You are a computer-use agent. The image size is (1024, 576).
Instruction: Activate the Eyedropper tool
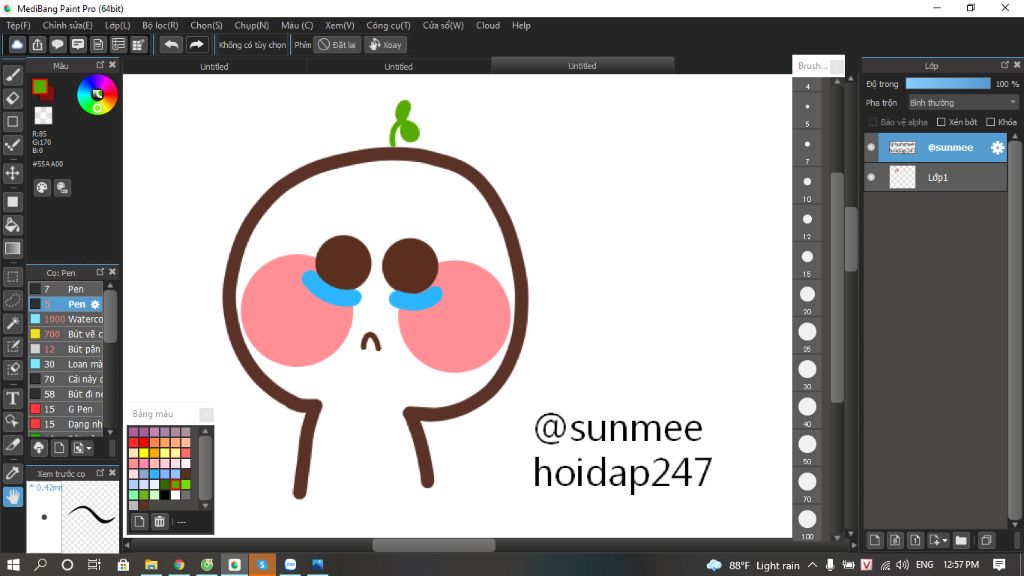point(12,473)
